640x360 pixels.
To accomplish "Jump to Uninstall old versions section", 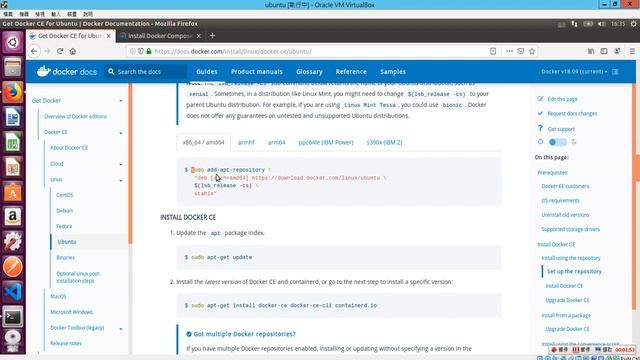I will click(x=565, y=215).
